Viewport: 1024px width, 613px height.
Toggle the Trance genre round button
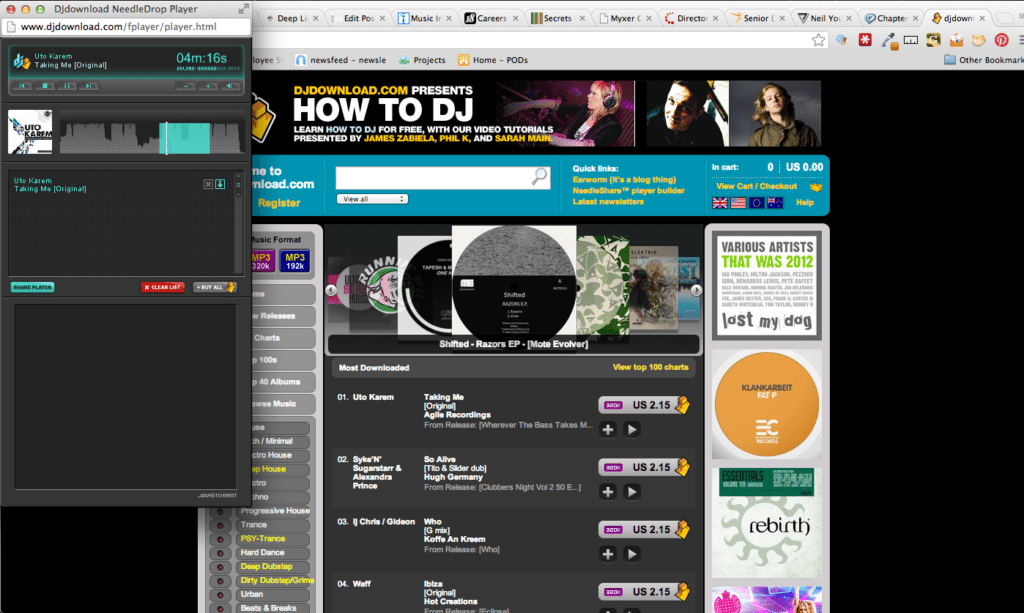(220, 525)
